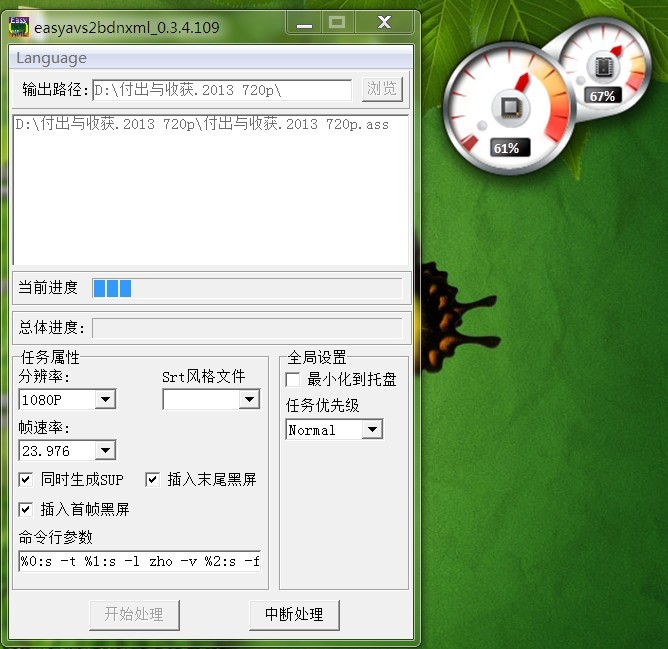Click the 命令行参数 command line field

point(139,561)
